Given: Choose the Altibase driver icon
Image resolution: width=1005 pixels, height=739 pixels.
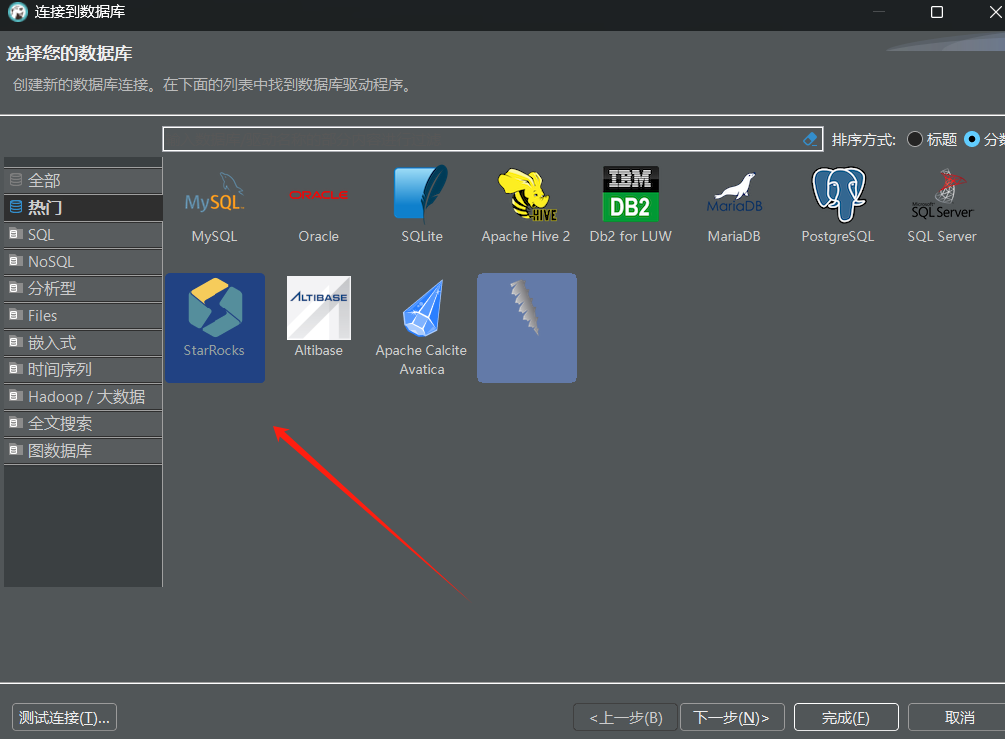Looking at the screenshot, I should click(x=319, y=308).
